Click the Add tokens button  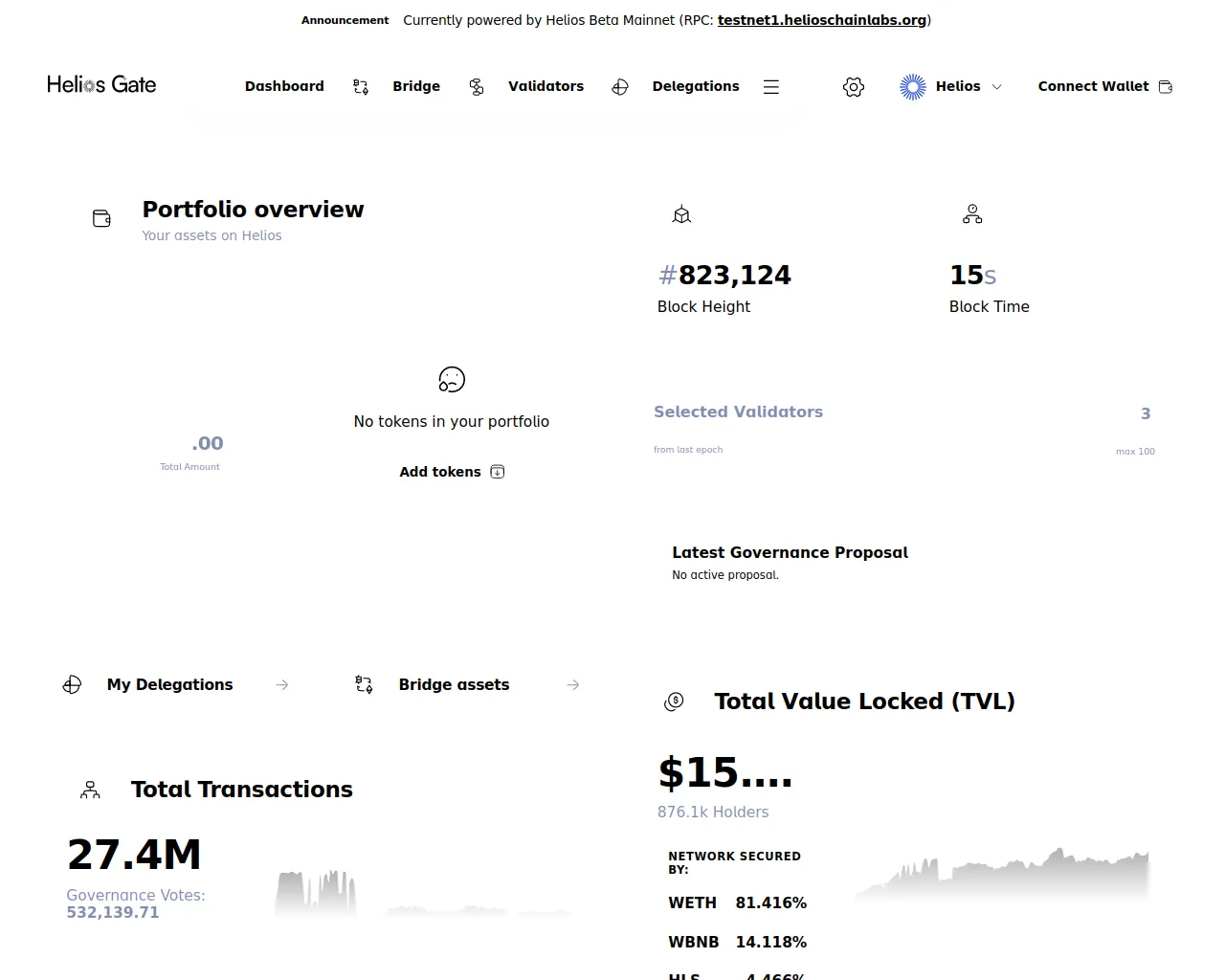452,472
